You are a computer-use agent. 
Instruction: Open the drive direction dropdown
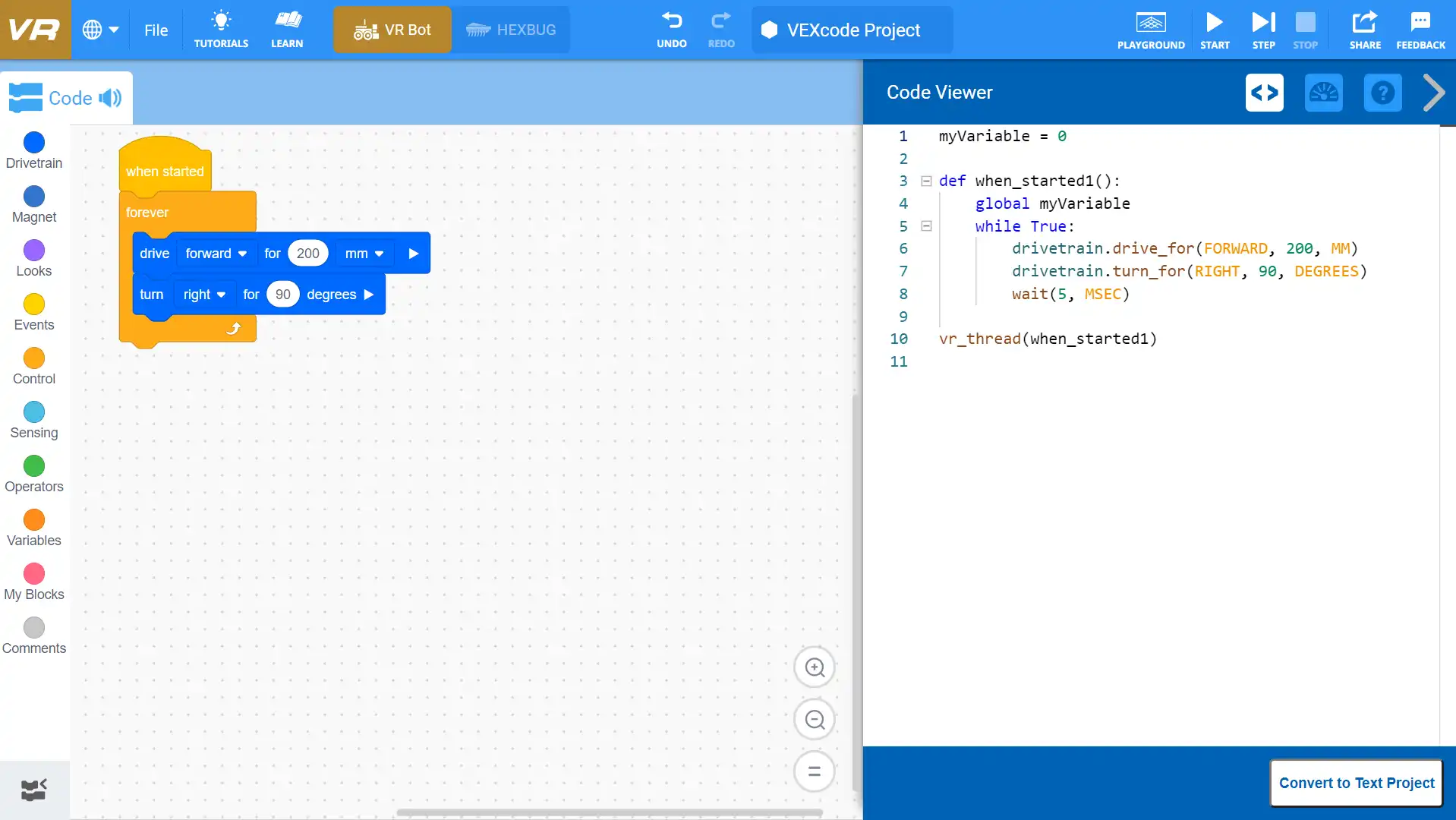coord(216,253)
